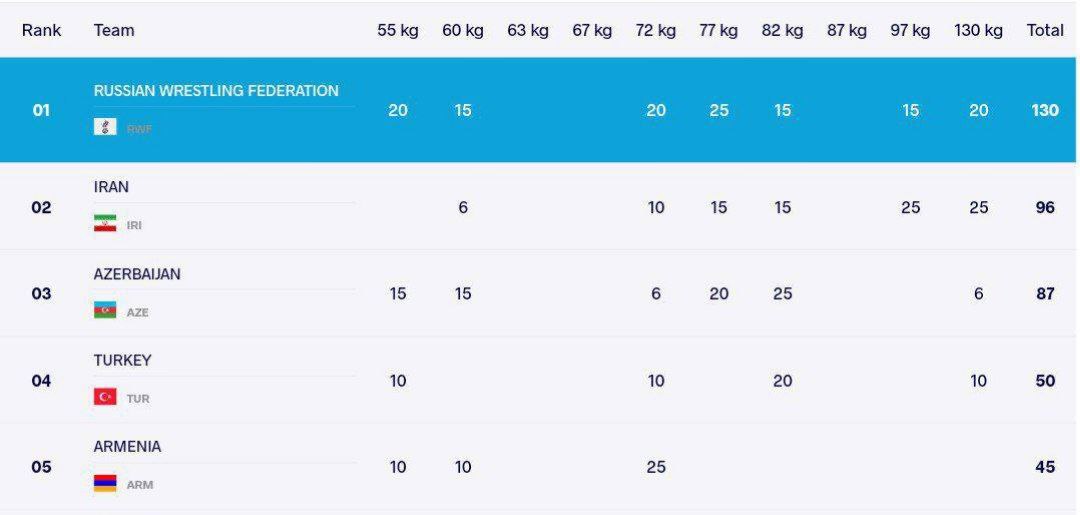Click Iran's total score of 96
Image resolution: width=1080 pixels, height=515 pixels.
click(x=1045, y=208)
